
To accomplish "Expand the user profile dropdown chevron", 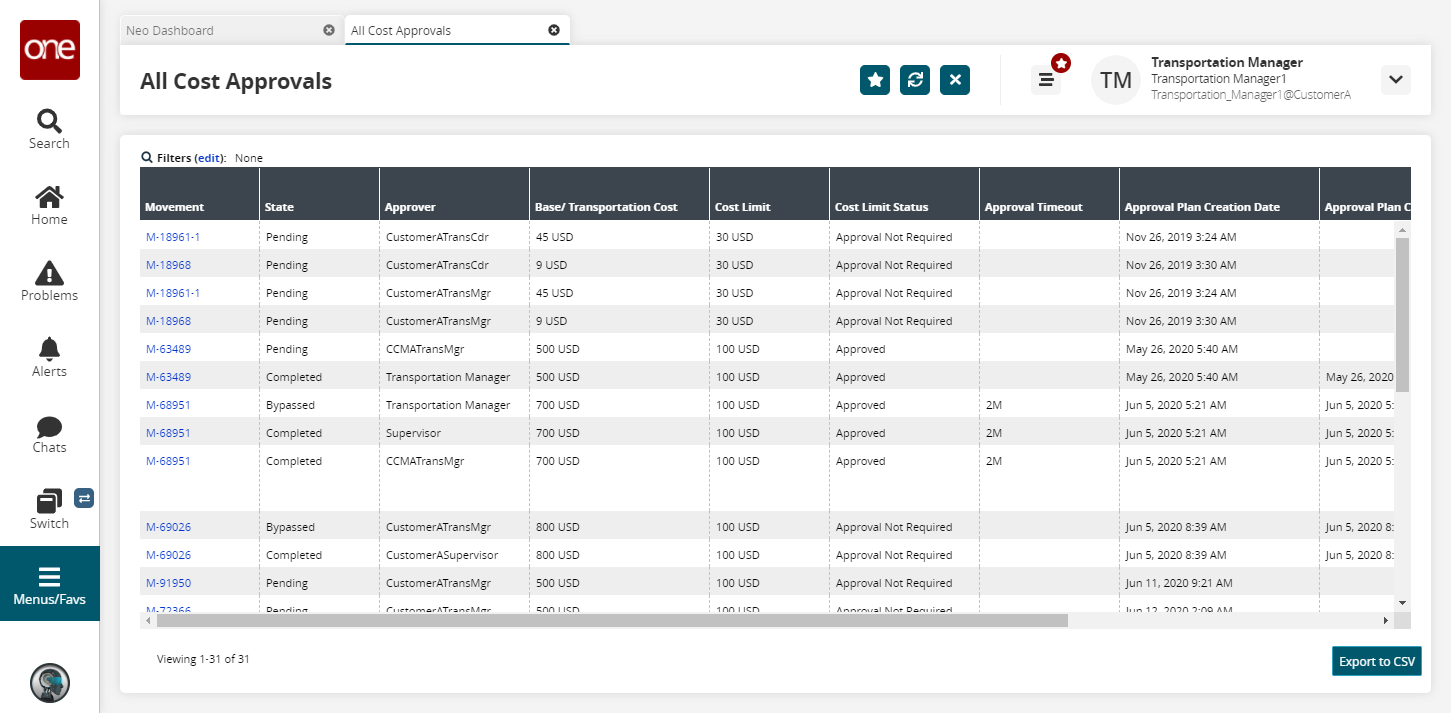I will click(x=1395, y=80).
